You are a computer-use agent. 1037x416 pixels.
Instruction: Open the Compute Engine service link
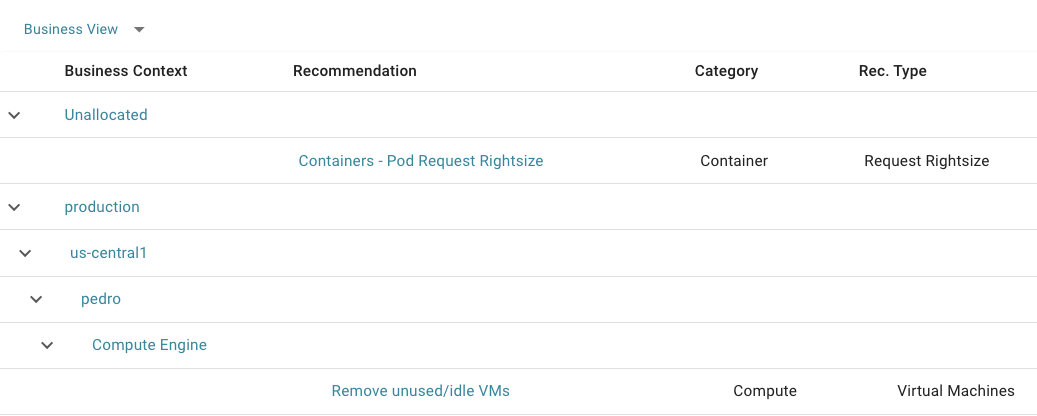(x=149, y=345)
